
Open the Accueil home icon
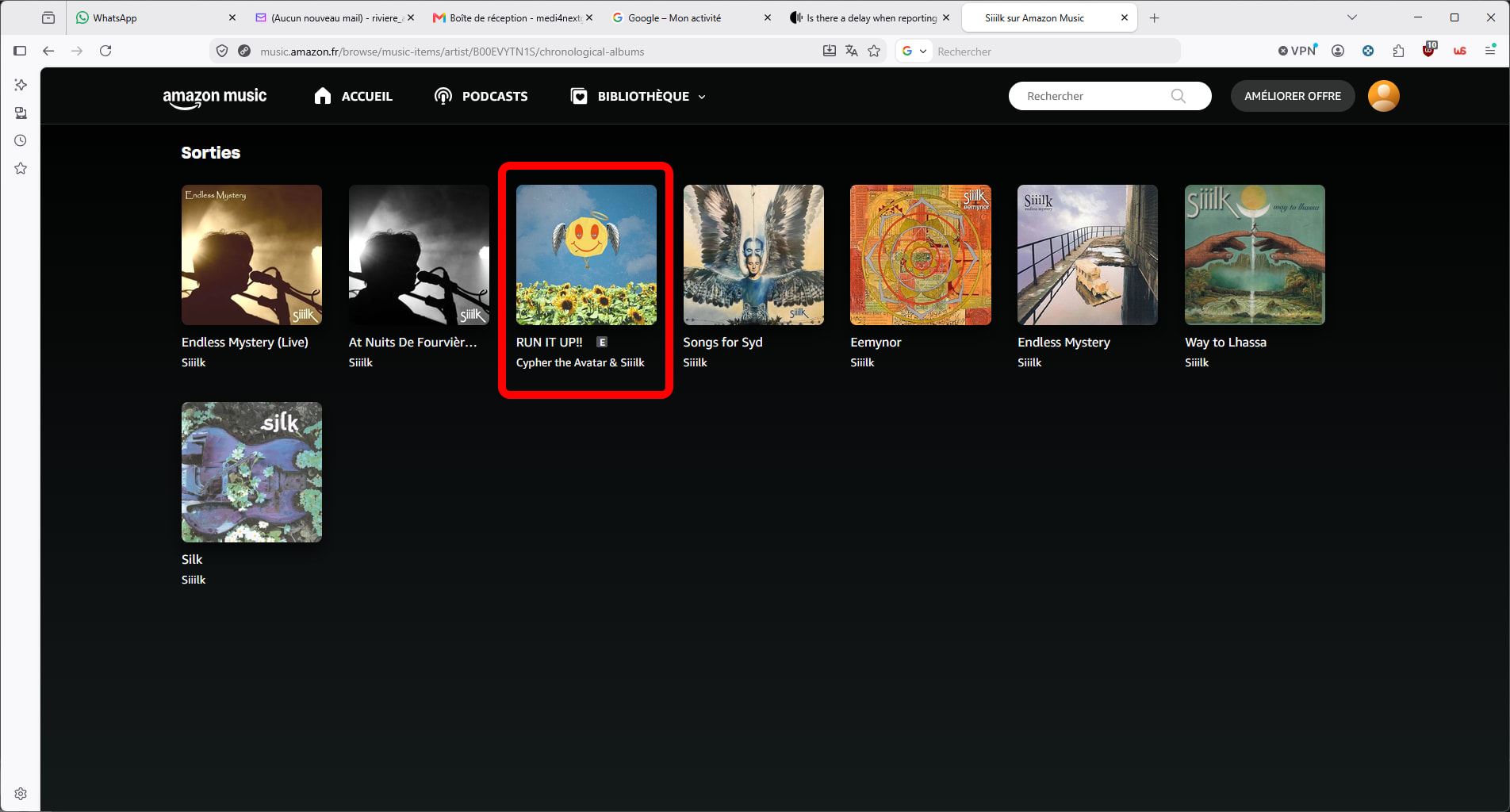(322, 96)
